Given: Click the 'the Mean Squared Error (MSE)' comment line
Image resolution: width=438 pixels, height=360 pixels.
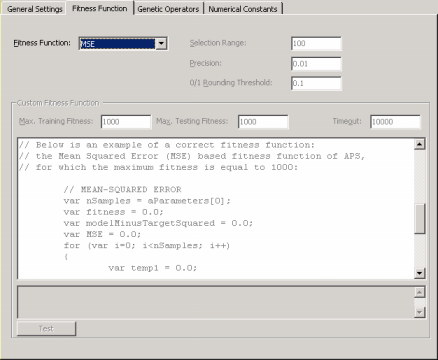Looking at the screenshot, I should pos(192,156).
